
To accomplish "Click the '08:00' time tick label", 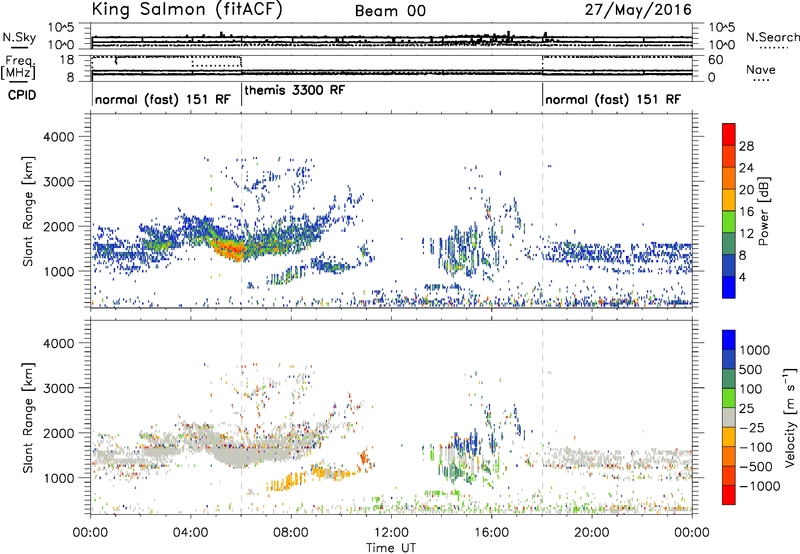I will click(291, 533).
